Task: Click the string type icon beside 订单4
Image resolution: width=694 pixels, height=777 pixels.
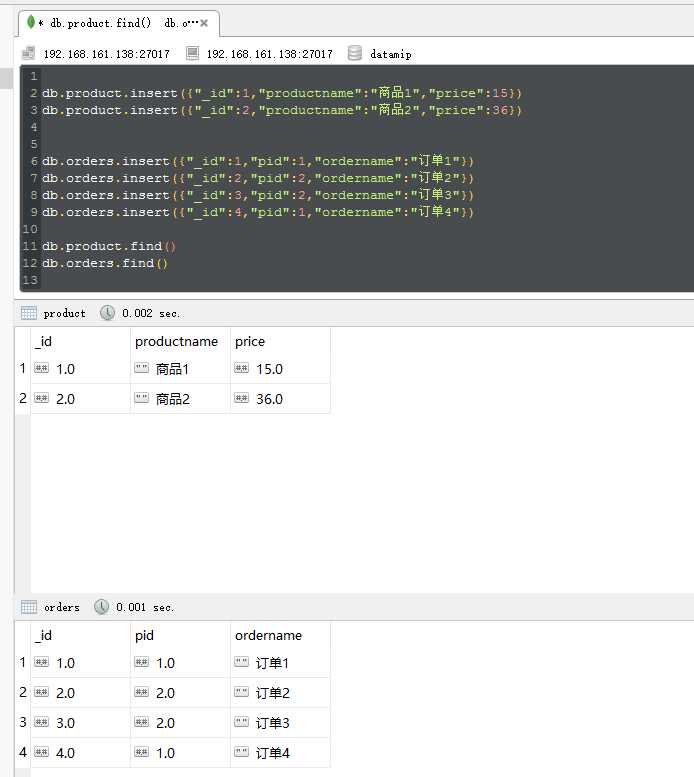Action: [x=242, y=752]
